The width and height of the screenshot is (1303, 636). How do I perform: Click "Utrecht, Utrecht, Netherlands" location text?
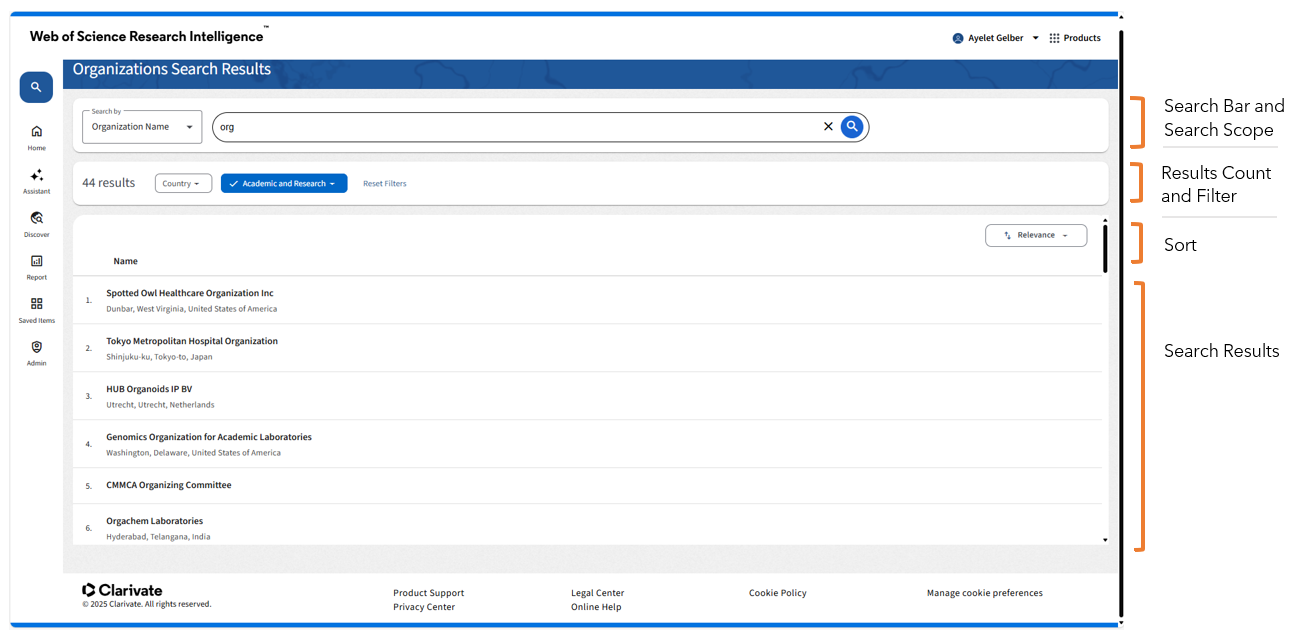[x=160, y=405]
